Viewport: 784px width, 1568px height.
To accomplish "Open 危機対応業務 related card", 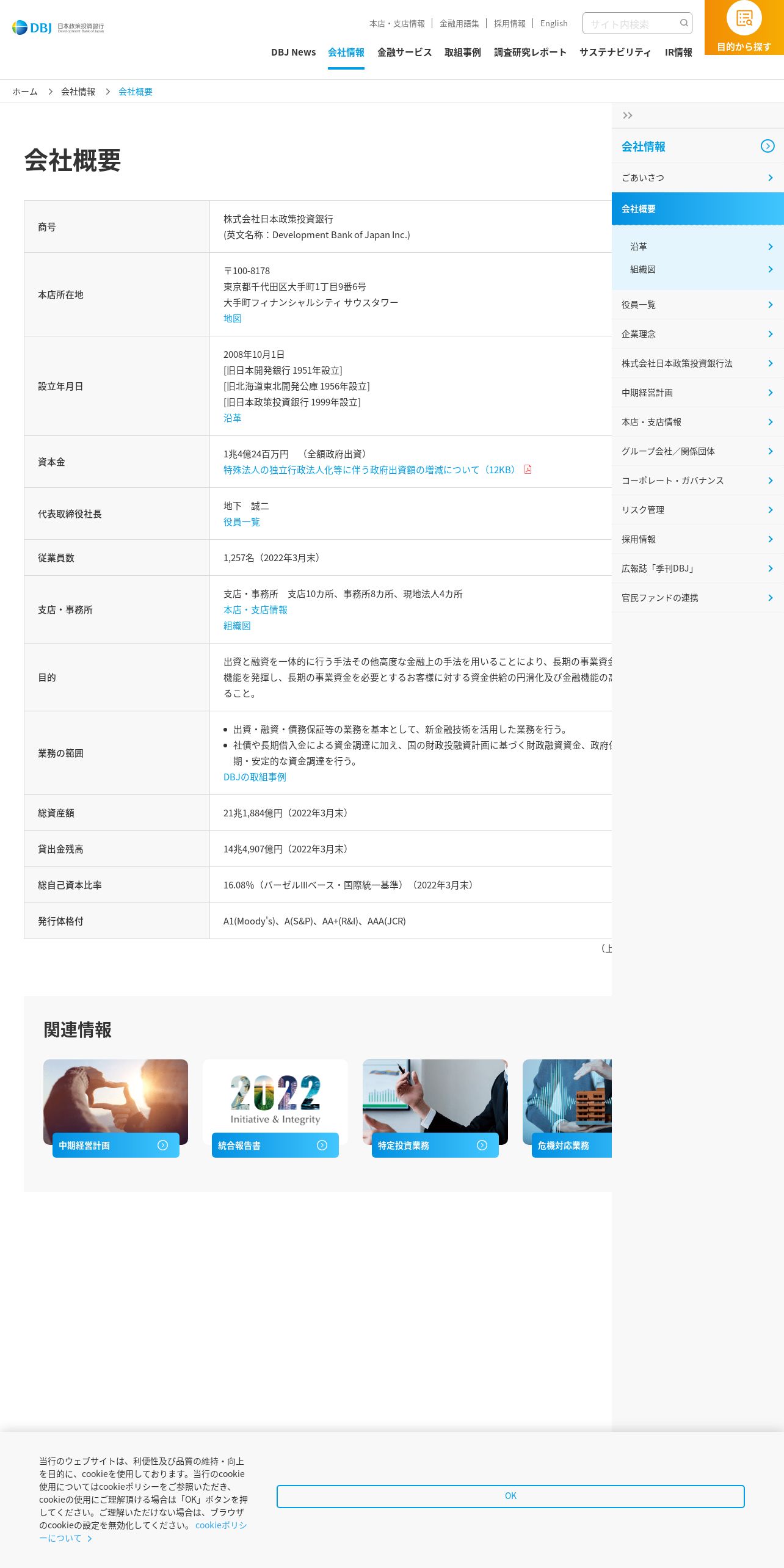I will pos(567,1108).
